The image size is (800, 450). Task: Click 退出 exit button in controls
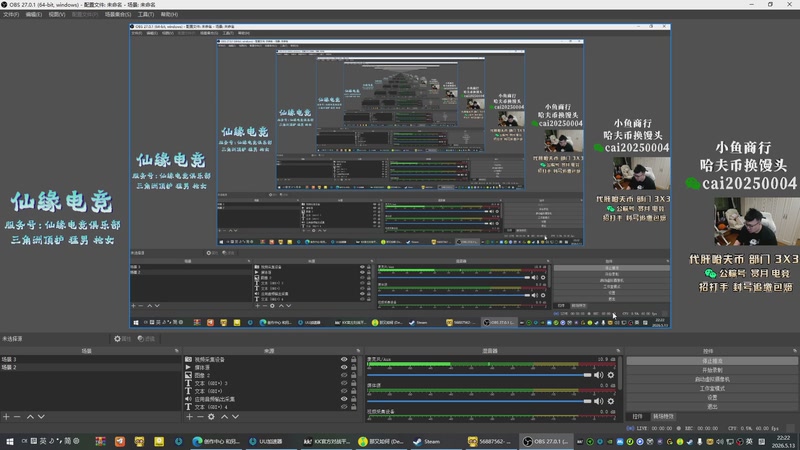pos(712,407)
